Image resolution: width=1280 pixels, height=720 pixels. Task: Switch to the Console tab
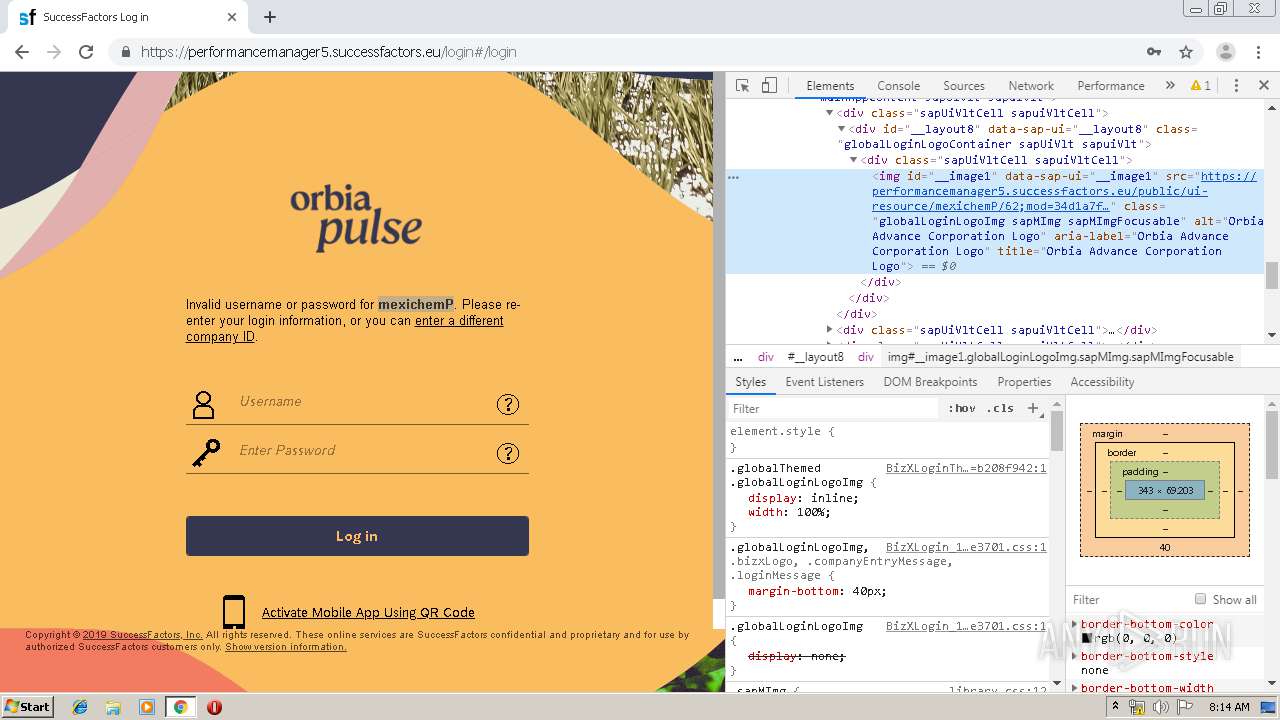pyautogui.click(x=898, y=86)
